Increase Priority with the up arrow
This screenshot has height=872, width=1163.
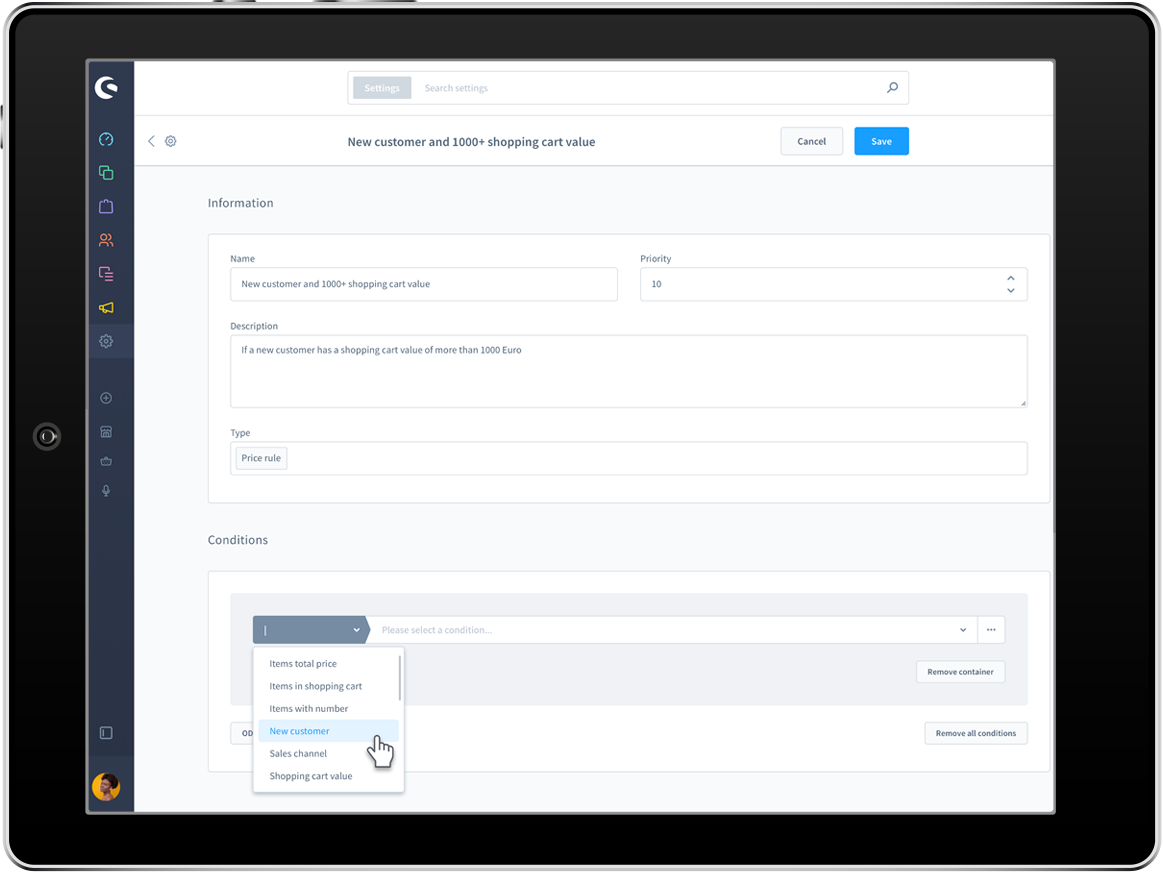coord(1011,278)
